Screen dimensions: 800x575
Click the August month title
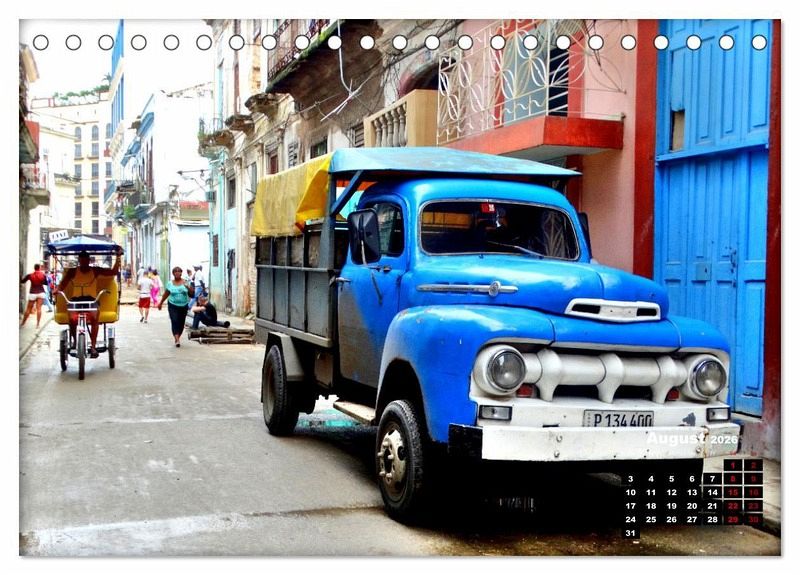[675, 439]
